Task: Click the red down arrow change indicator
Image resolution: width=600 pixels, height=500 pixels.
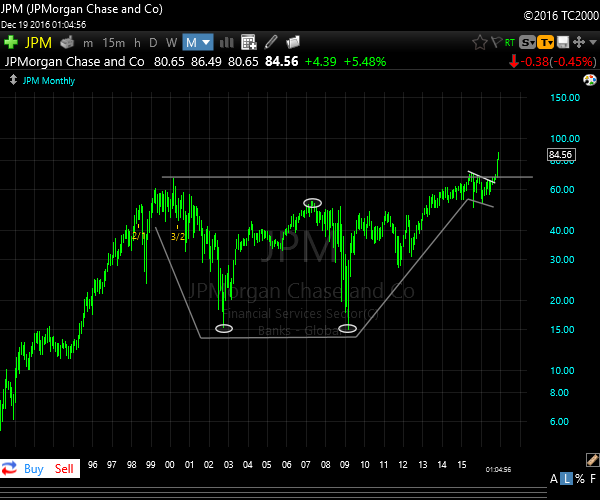Action: point(514,61)
